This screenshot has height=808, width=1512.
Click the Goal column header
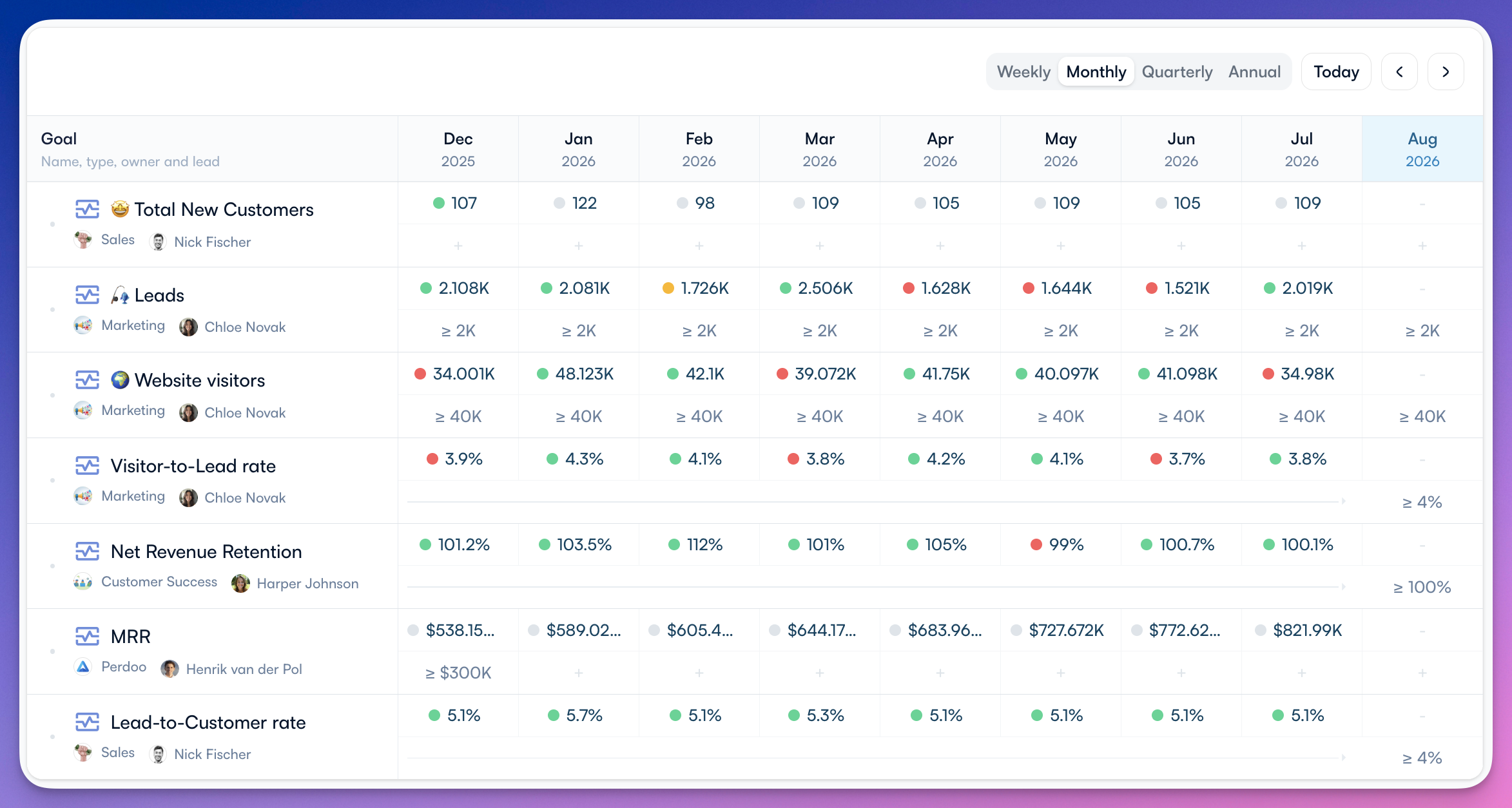point(212,149)
